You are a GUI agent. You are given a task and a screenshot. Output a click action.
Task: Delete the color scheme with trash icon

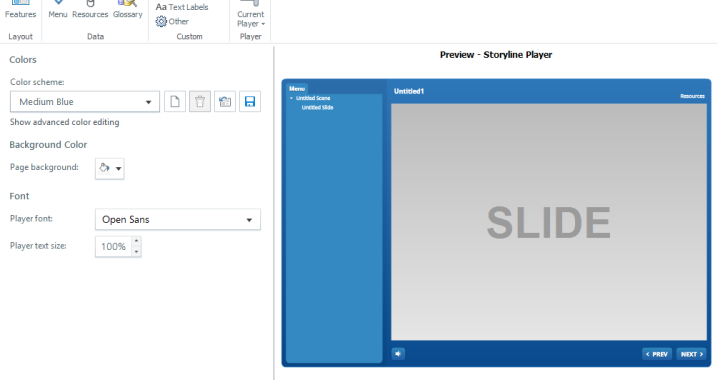(x=200, y=101)
